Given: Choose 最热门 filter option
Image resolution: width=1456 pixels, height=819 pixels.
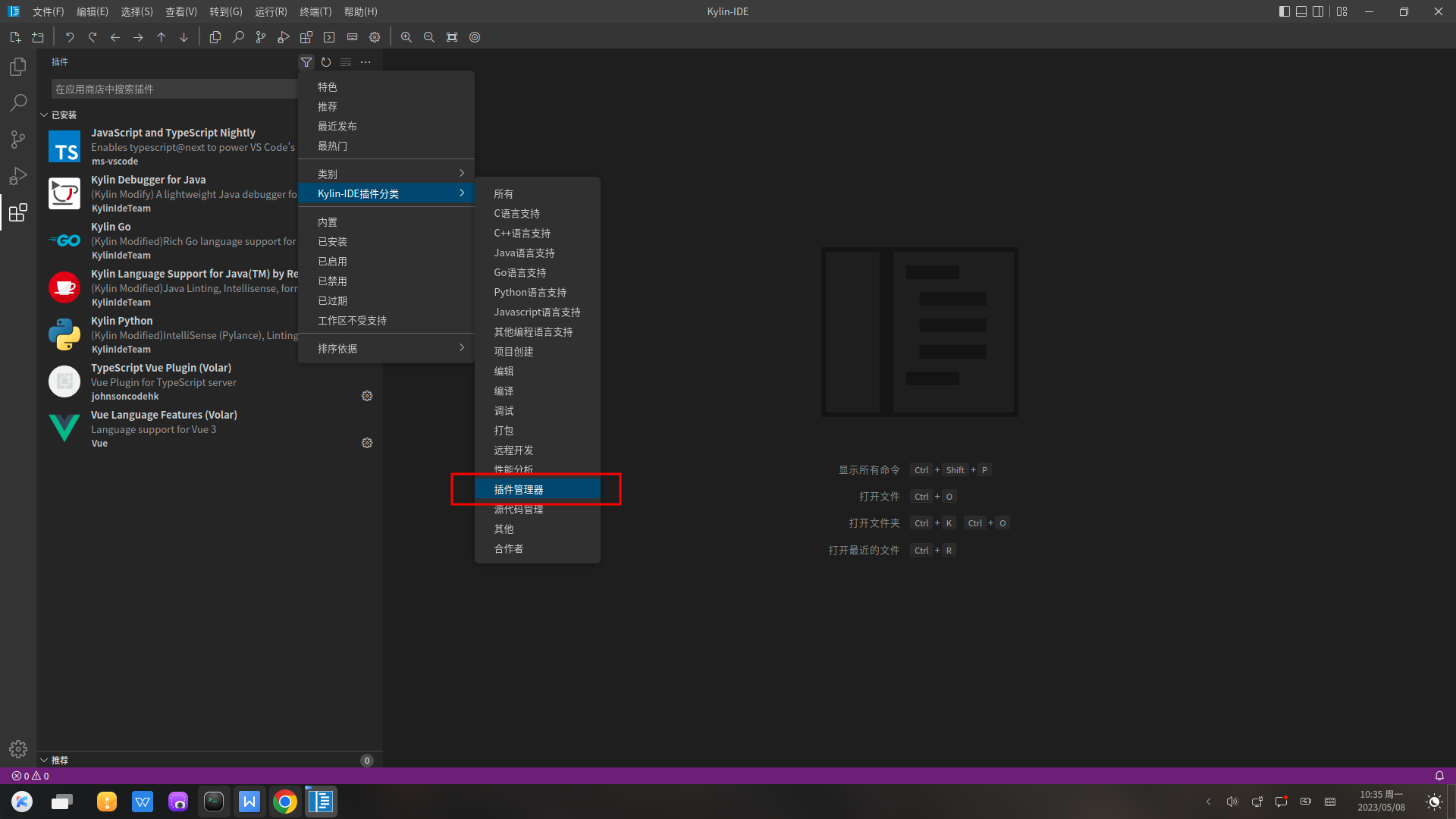Looking at the screenshot, I should pyautogui.click(x=386, y=146).
